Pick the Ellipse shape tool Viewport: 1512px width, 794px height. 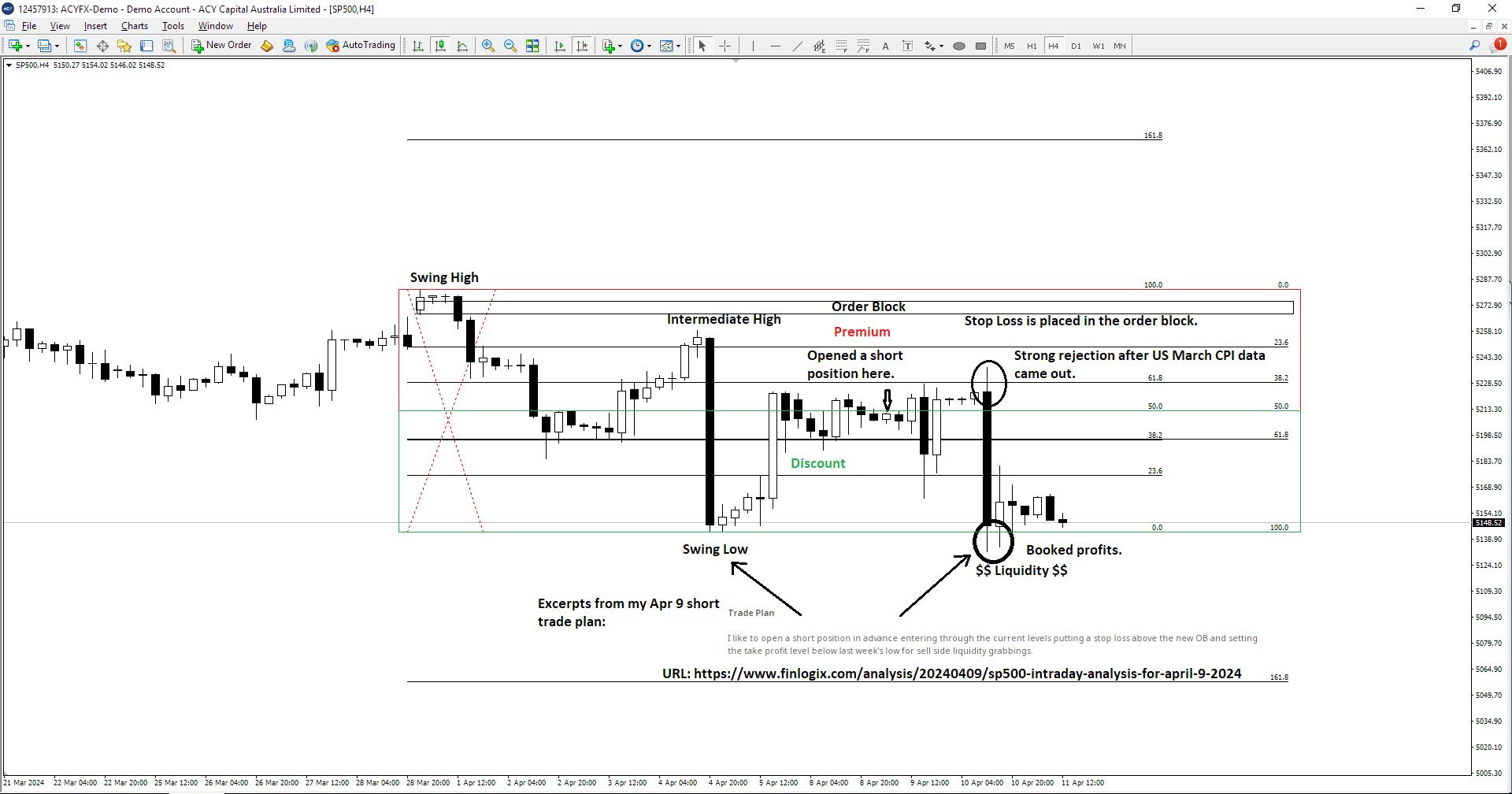[x=958, y=46]
